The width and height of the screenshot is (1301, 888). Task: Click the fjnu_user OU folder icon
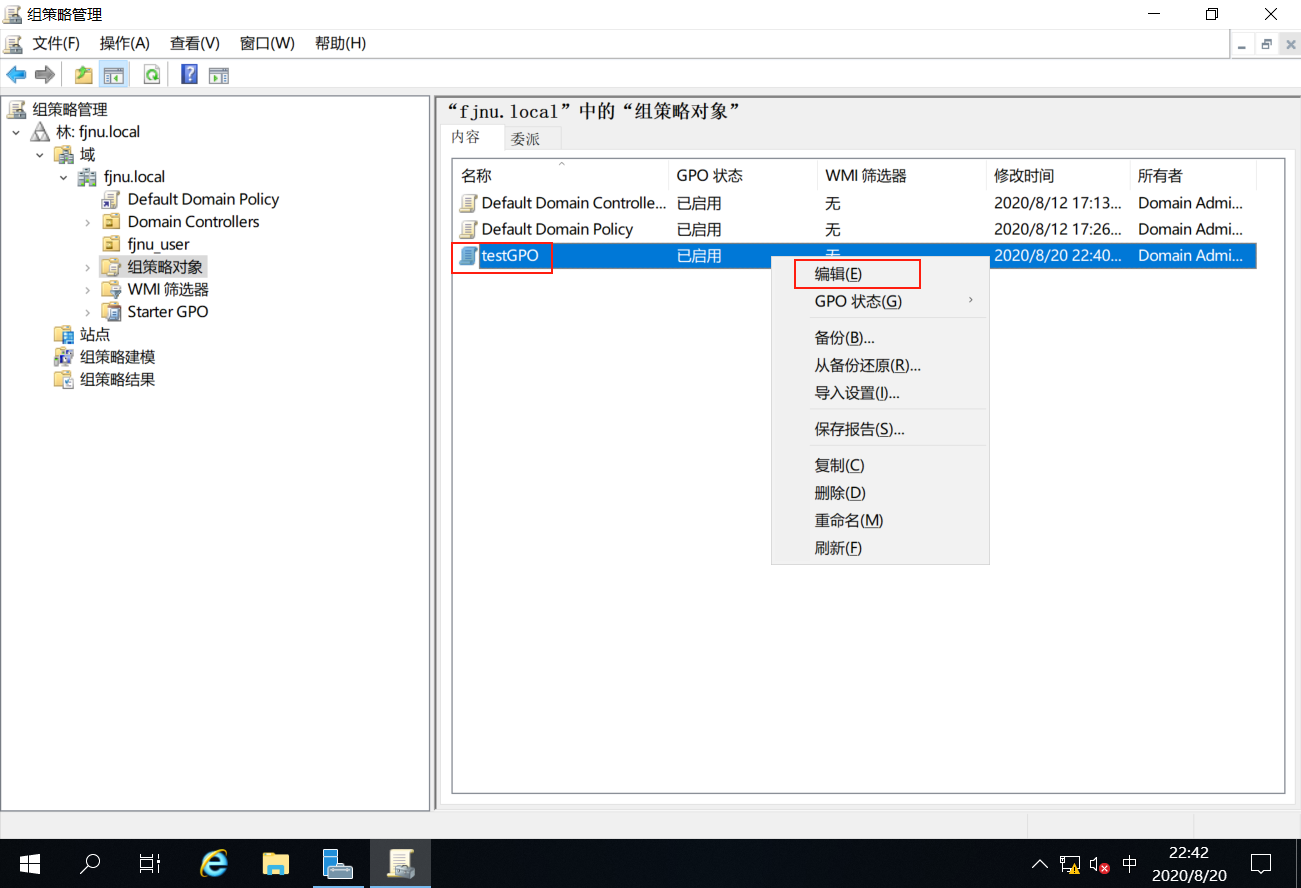pyautogui.click(x=111, y=244)
